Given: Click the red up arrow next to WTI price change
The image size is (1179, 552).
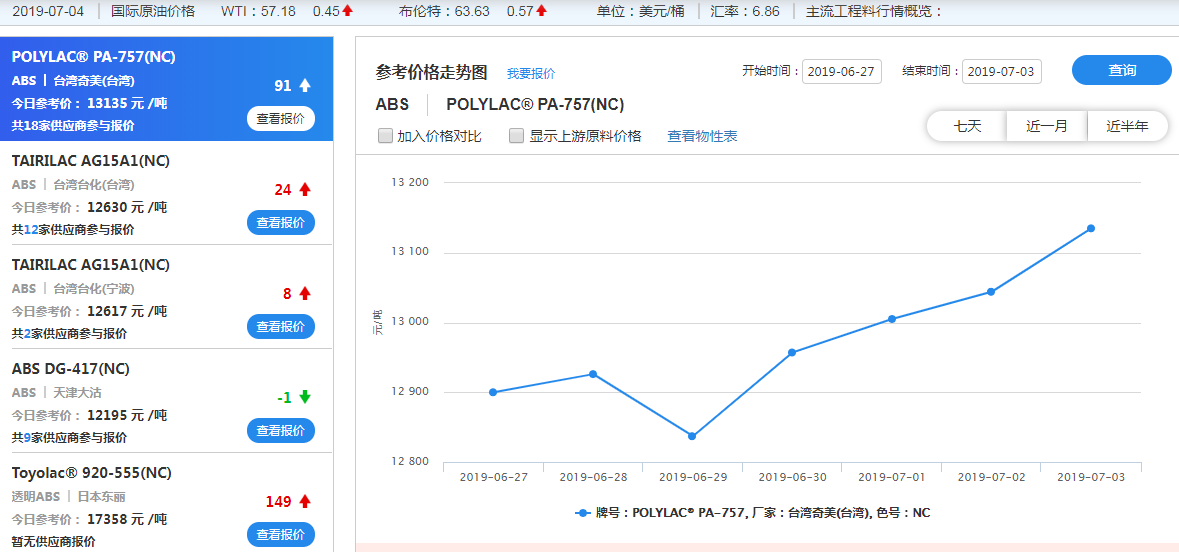Looking at the screenshot, I should click(348, 11).
